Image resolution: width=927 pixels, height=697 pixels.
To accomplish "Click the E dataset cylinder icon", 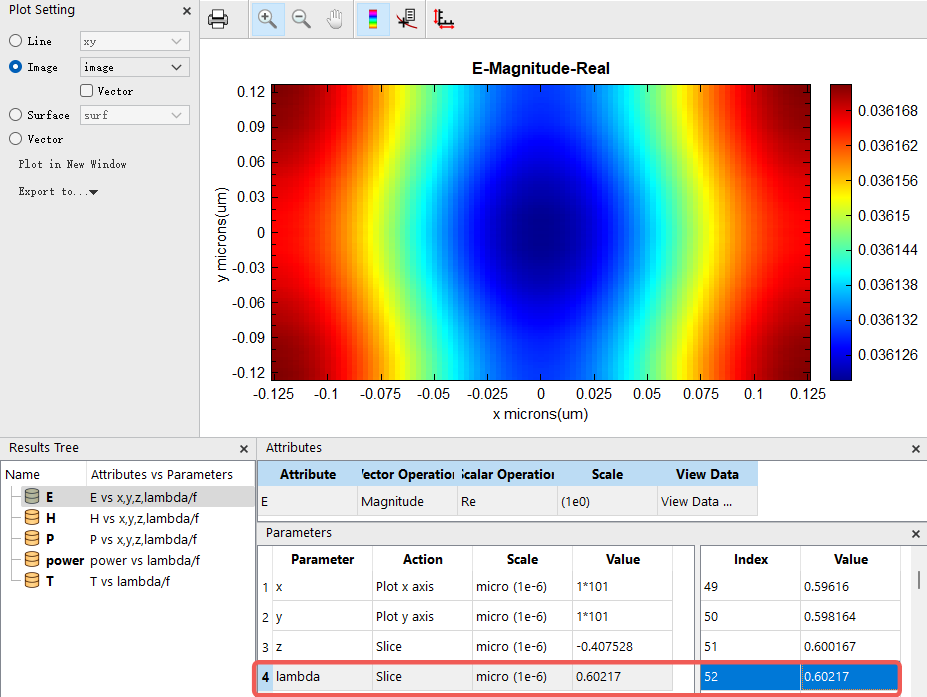I will 32,497.
